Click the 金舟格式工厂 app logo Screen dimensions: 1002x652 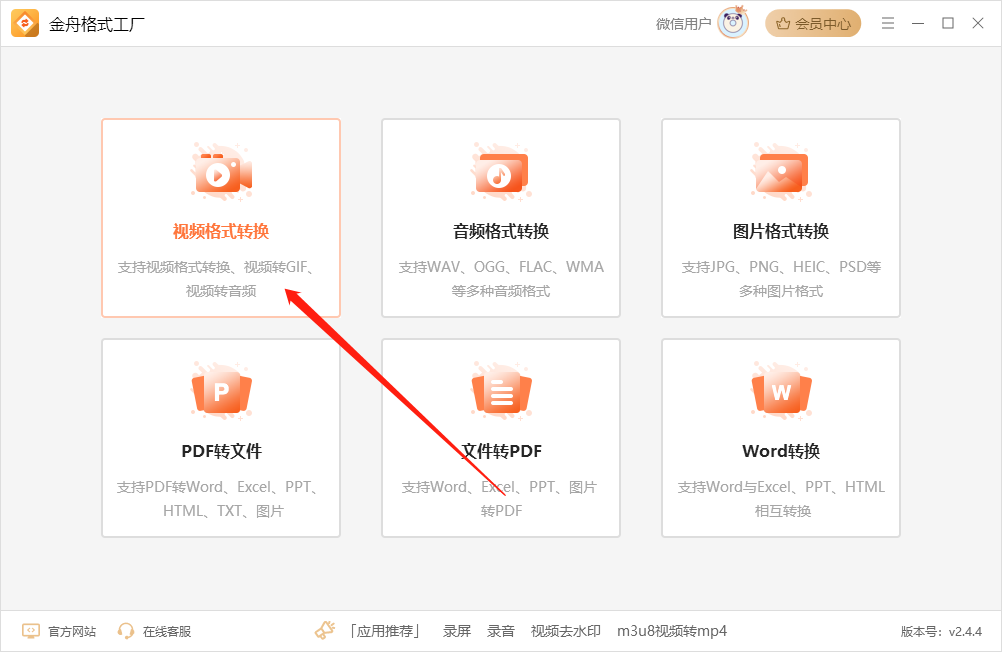(25, 24)
